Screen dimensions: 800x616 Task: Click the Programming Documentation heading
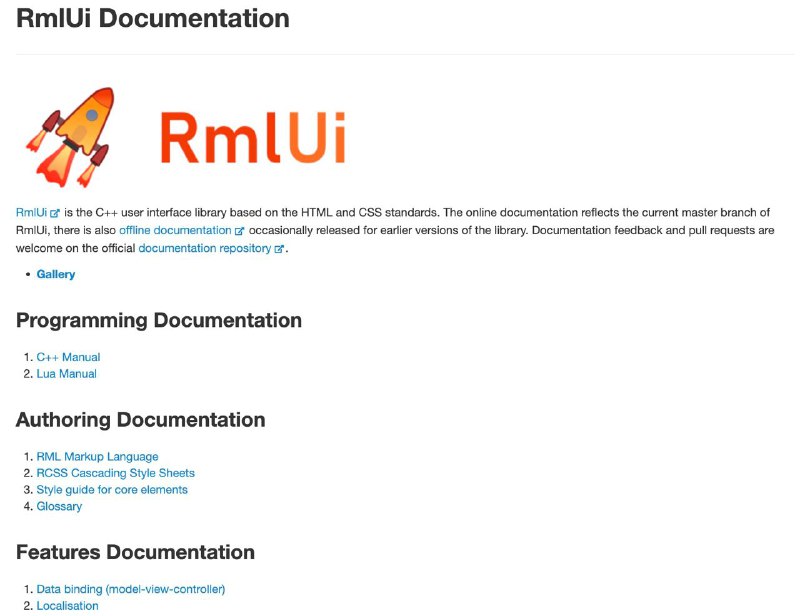(159, 320)
